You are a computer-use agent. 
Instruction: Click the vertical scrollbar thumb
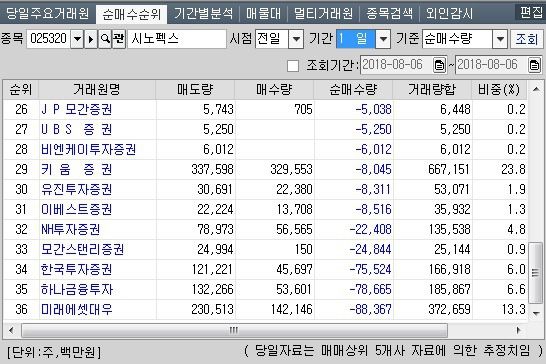coord(536,273)
